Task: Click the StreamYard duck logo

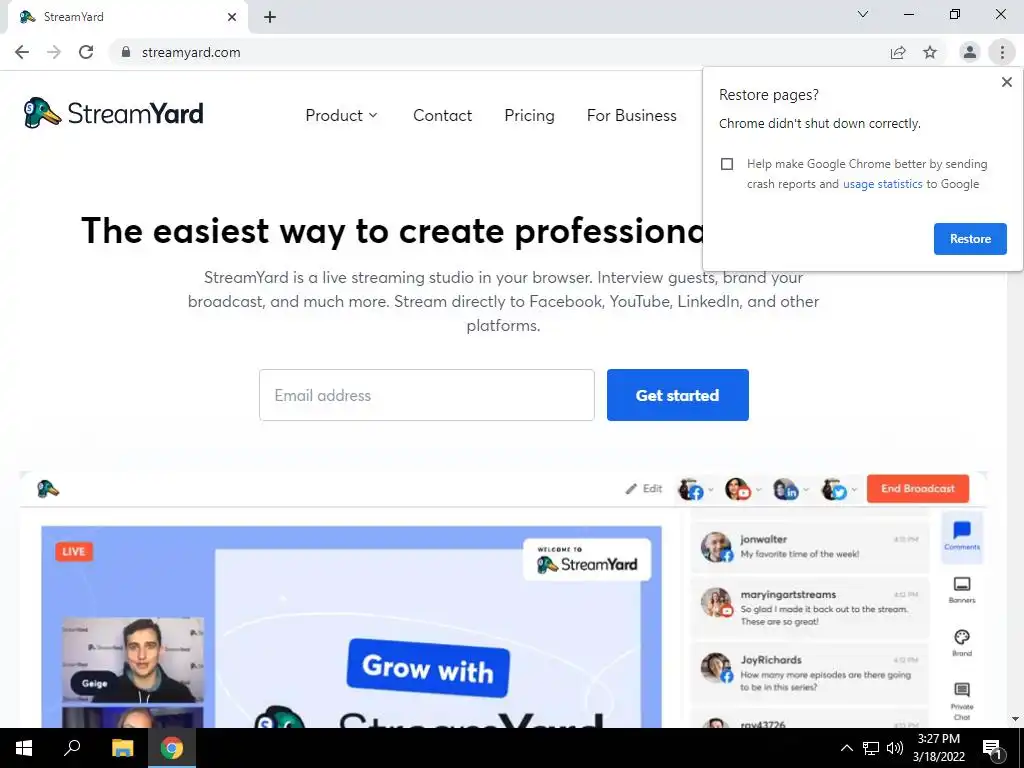Action: pyautogui.click(x=113, y=114)
